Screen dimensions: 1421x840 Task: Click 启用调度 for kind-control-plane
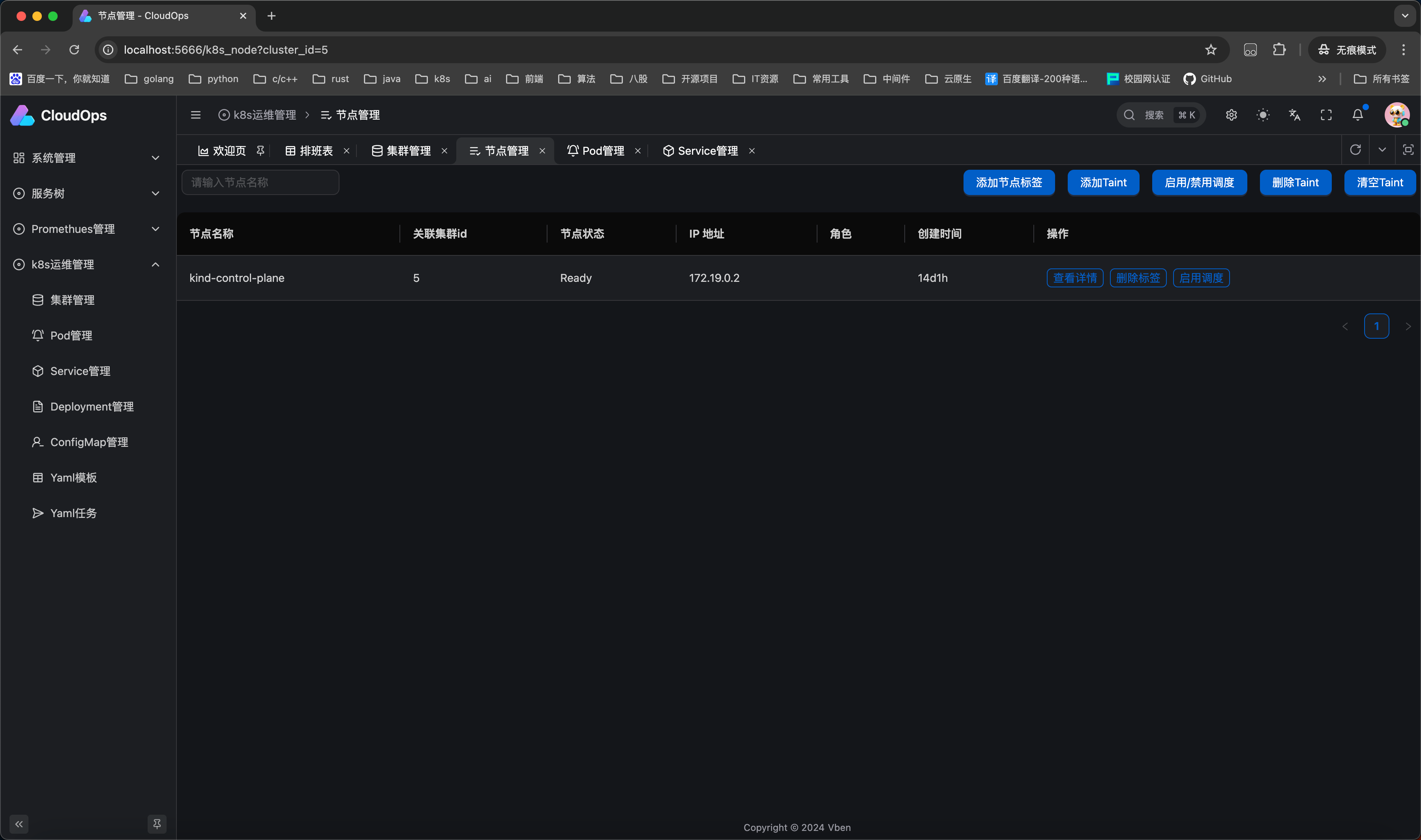coord(1201,278)
